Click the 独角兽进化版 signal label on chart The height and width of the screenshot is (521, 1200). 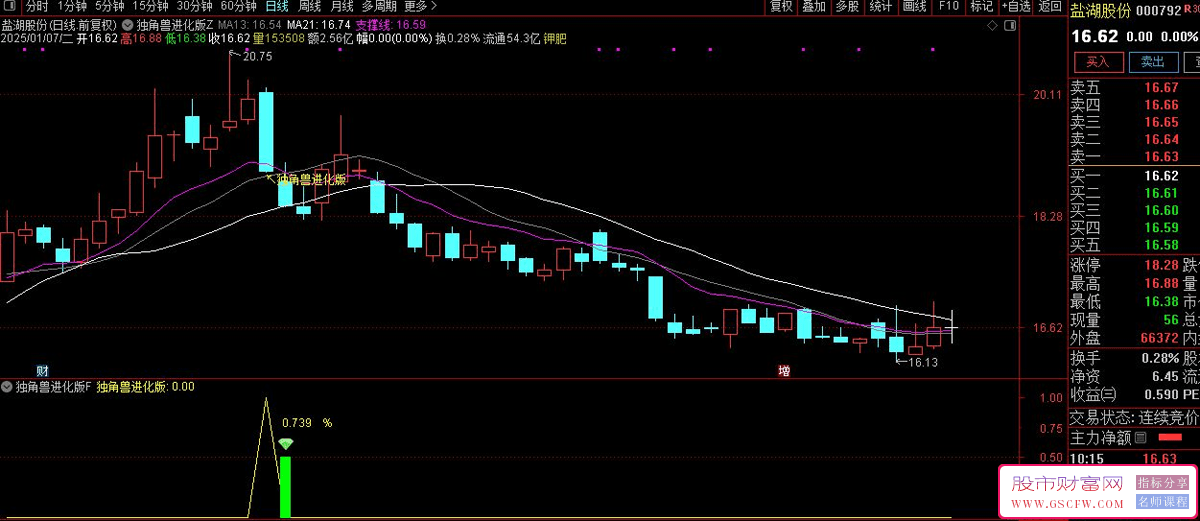(x=310, y=180)
